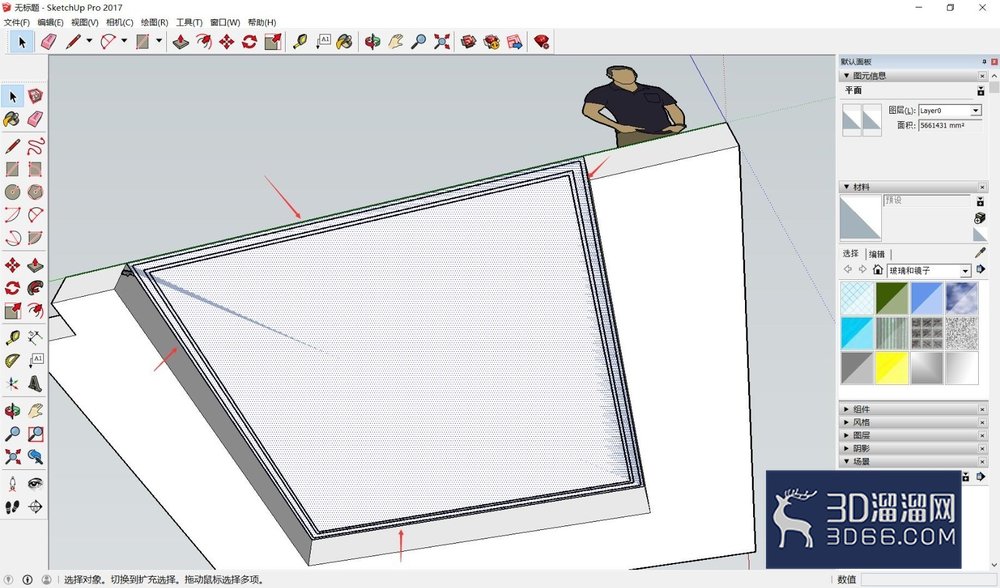The image size is (1000, 588).
Task: Go to materials home in model
Action: 878,270
